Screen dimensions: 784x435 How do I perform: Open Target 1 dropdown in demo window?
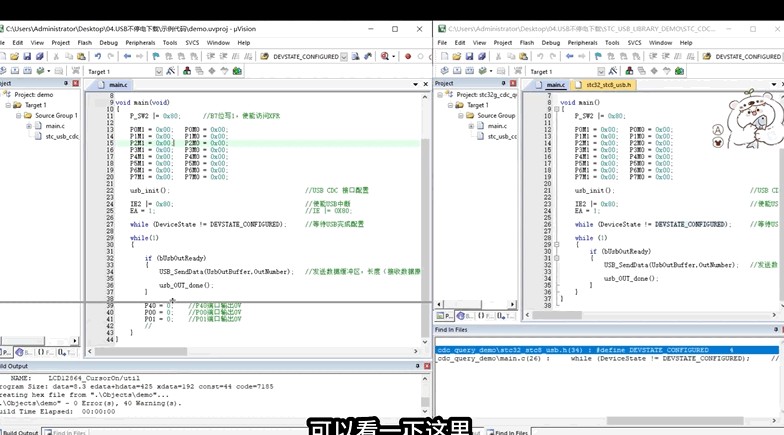pos(158,72)
